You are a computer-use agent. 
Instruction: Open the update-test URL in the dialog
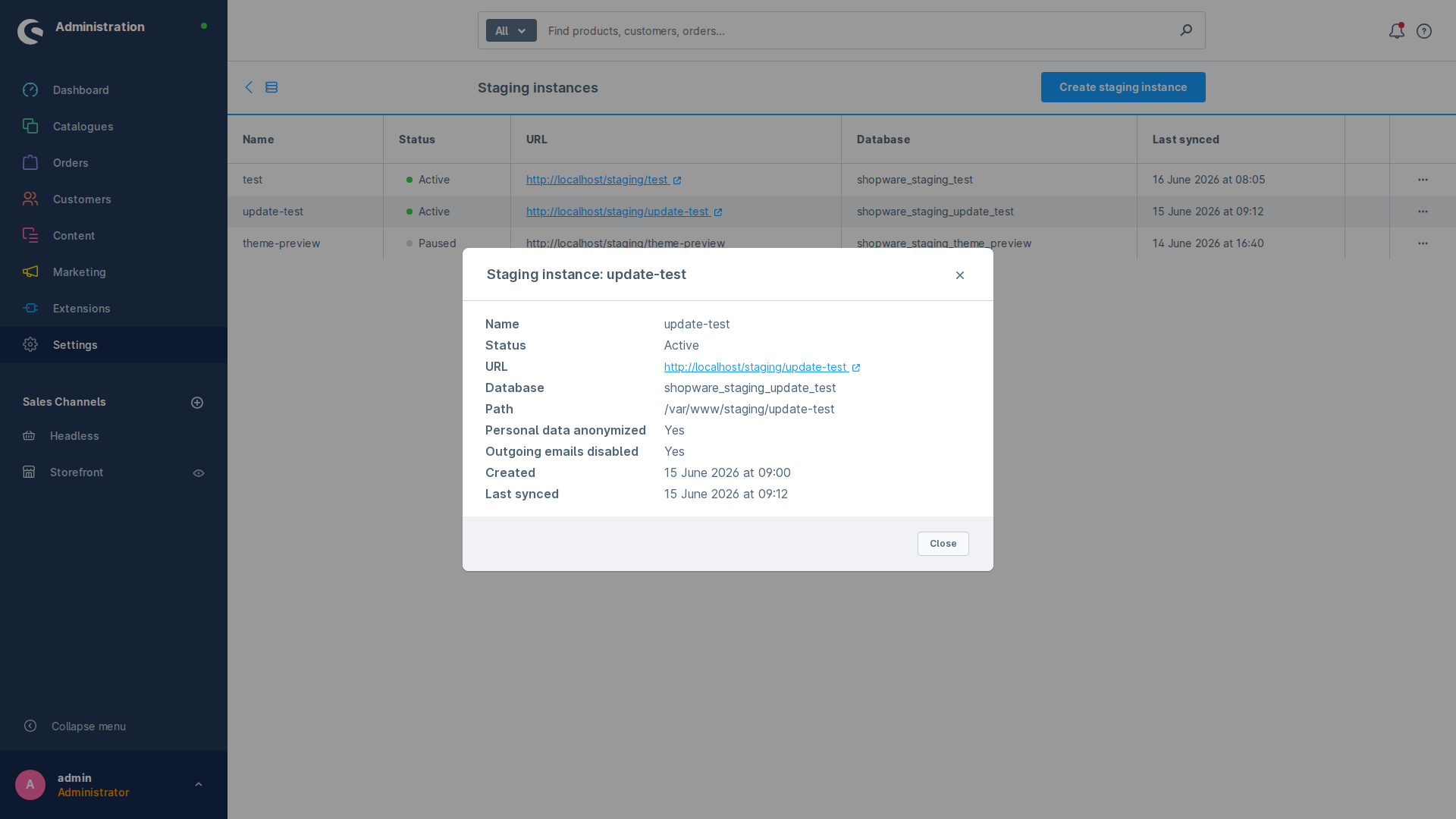[x=762, y=367]
